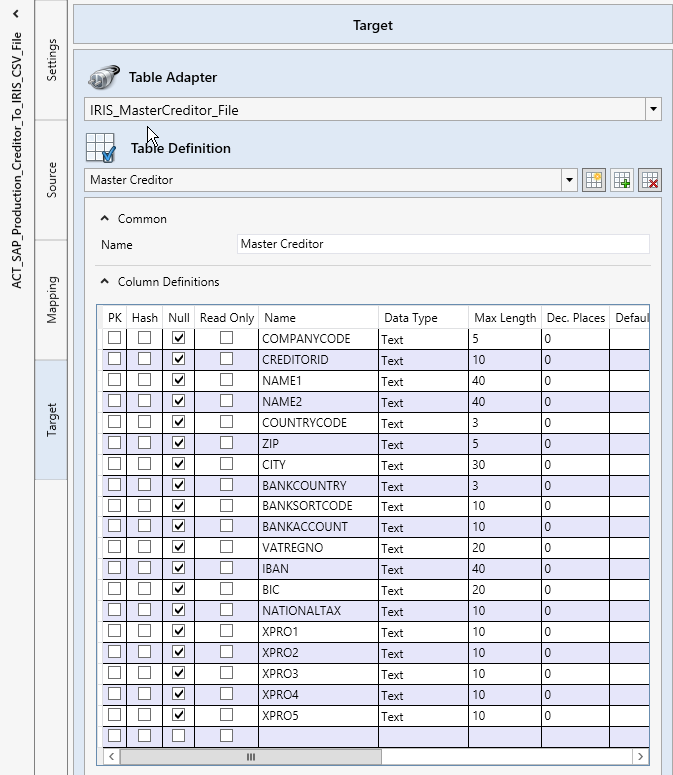Click the add table definition icon
Screen dimensions: 673x775
click(x=622, y=180)
